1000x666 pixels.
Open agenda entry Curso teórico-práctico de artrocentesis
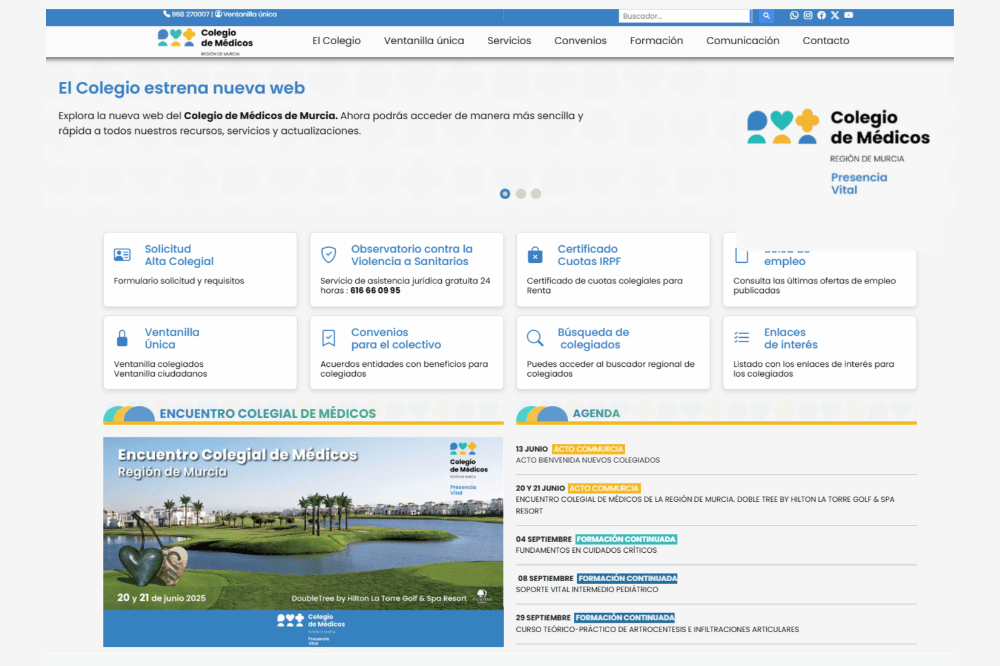click(657, 629)
